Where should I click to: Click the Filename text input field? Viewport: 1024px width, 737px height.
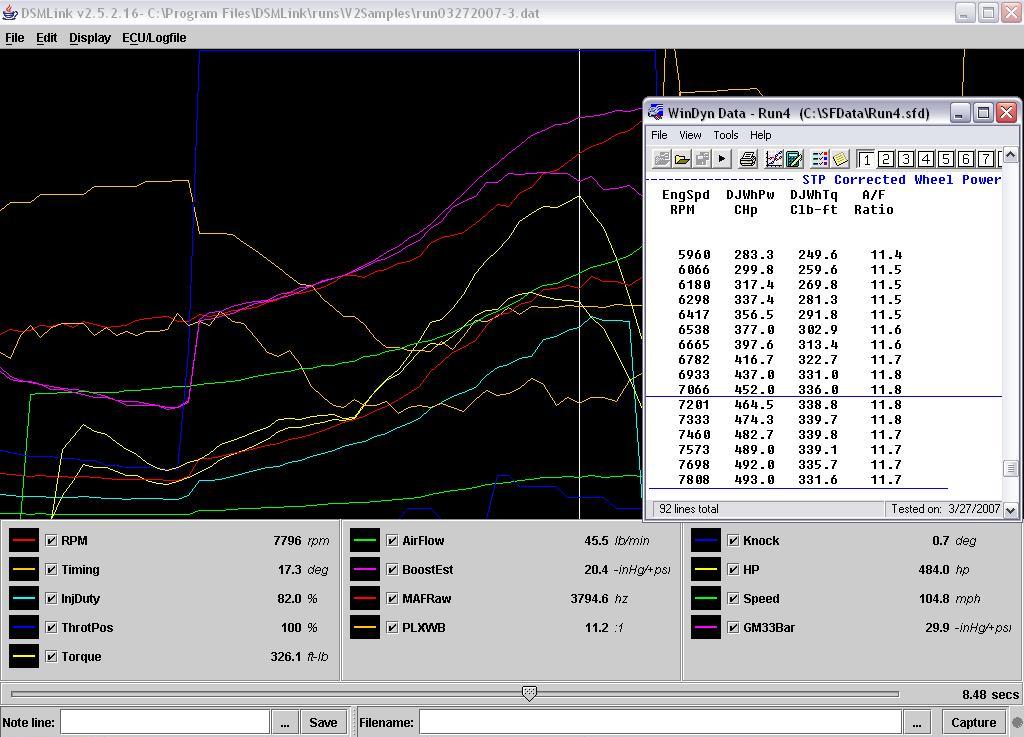(x=660, y=722)
